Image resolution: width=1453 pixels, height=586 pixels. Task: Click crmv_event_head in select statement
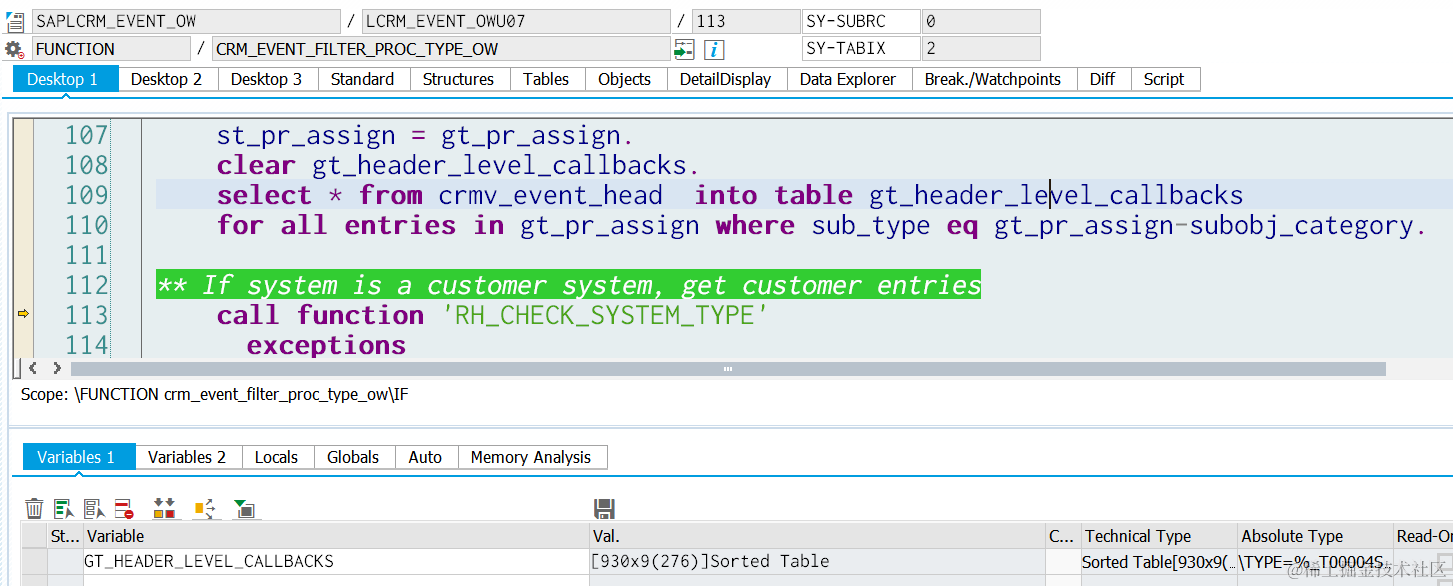[550, 195]
